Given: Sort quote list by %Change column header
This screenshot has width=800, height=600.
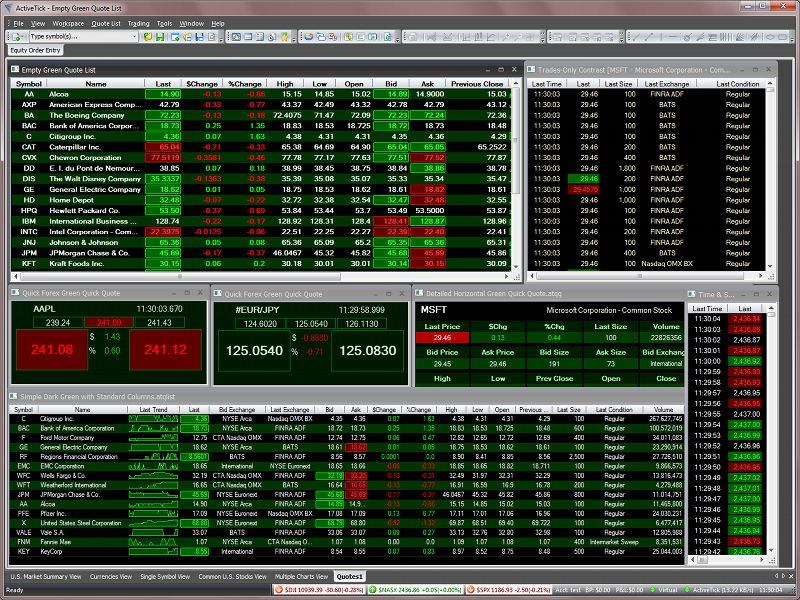Looking at the screenshot, I should [243, 84].
